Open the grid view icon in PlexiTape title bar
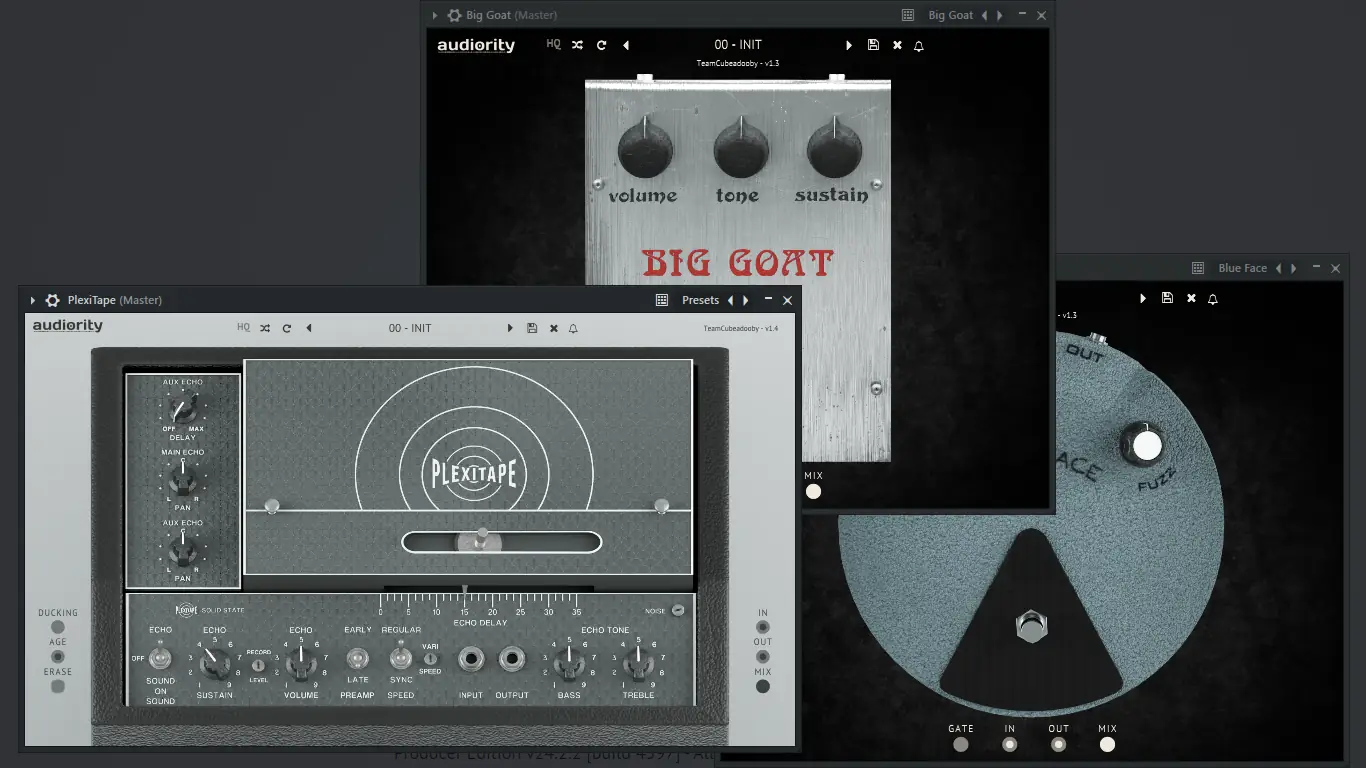The height and width of the screenshot is (768, 1366). [661, 300]
